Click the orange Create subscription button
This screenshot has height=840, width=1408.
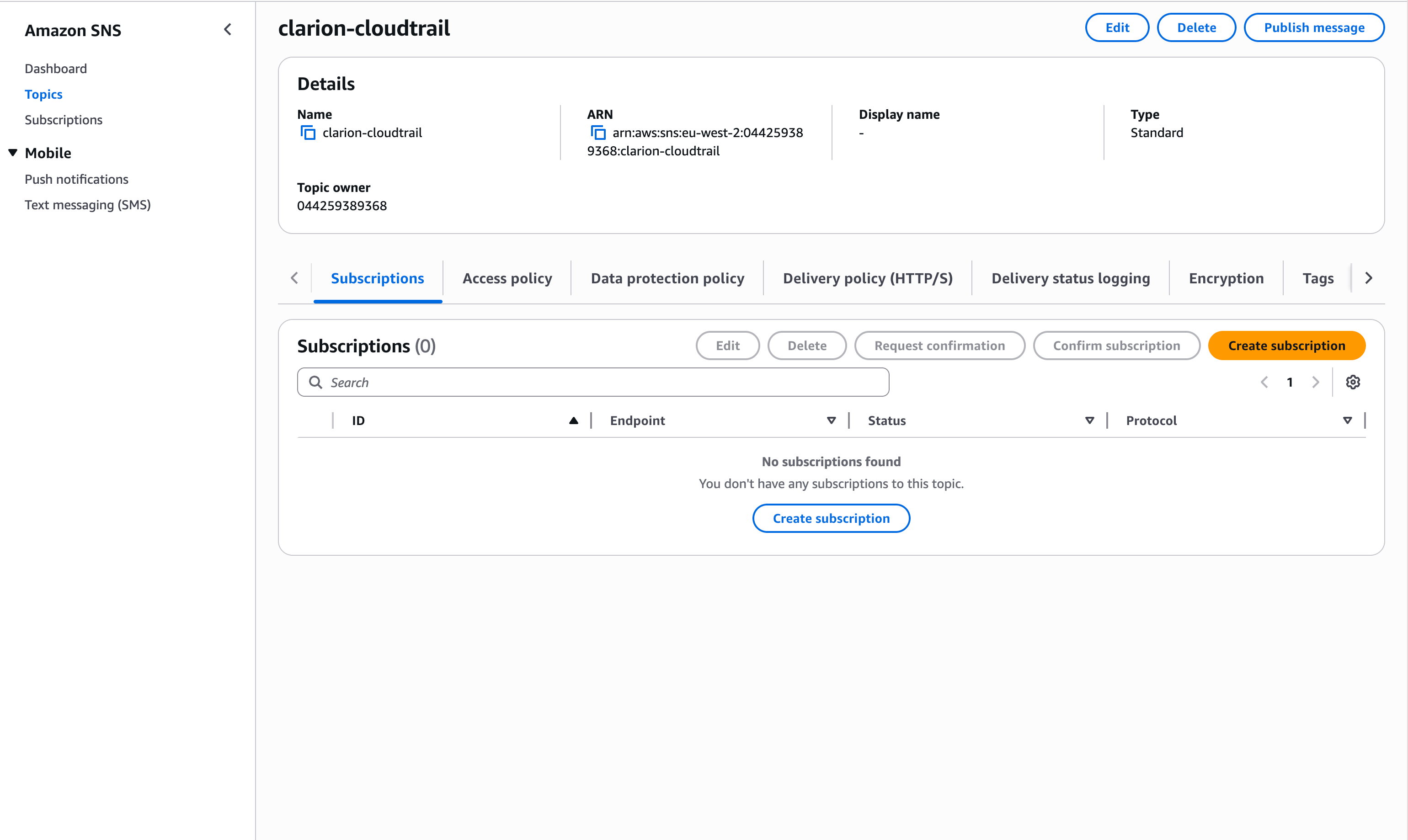coord(1286,346)
